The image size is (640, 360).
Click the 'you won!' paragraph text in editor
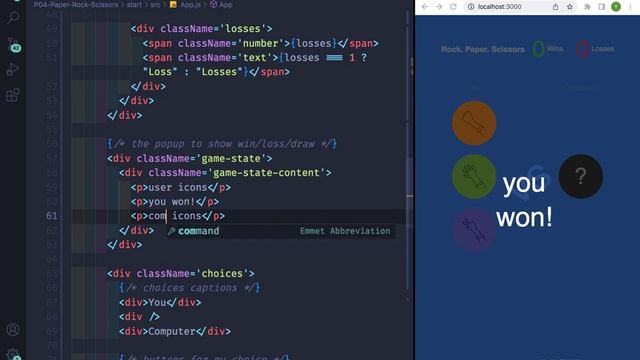pos(171,202)
